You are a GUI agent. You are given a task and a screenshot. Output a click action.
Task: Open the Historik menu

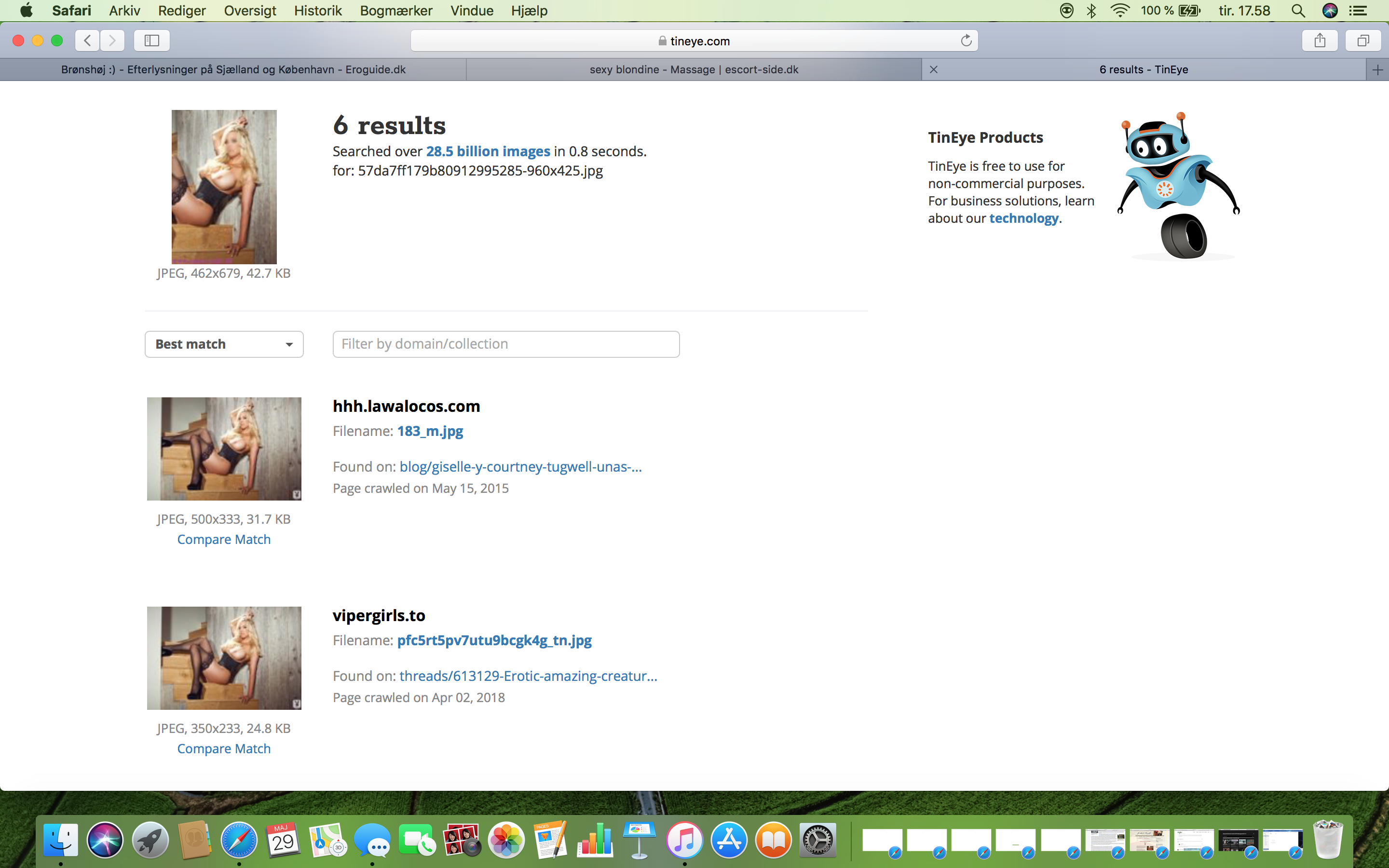(317, 10)
